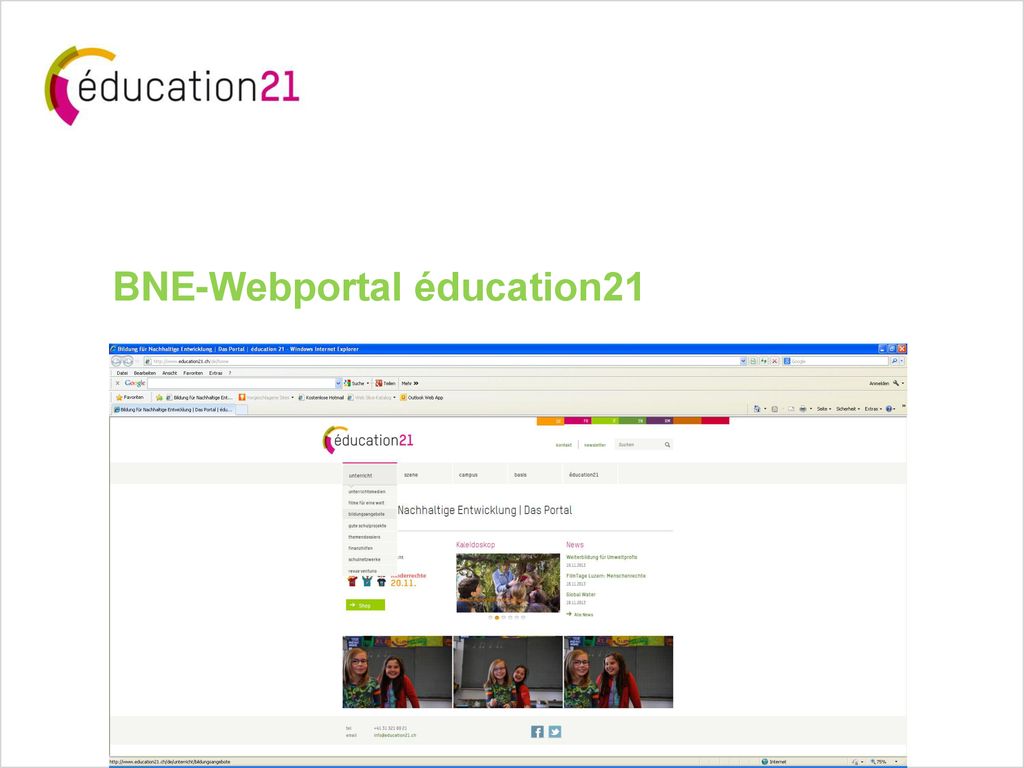Image resolution: width=1024 pixels, height=768 pixels.
Task: Click the Twitter icon in page footer
Action: (x=554, y=731)
